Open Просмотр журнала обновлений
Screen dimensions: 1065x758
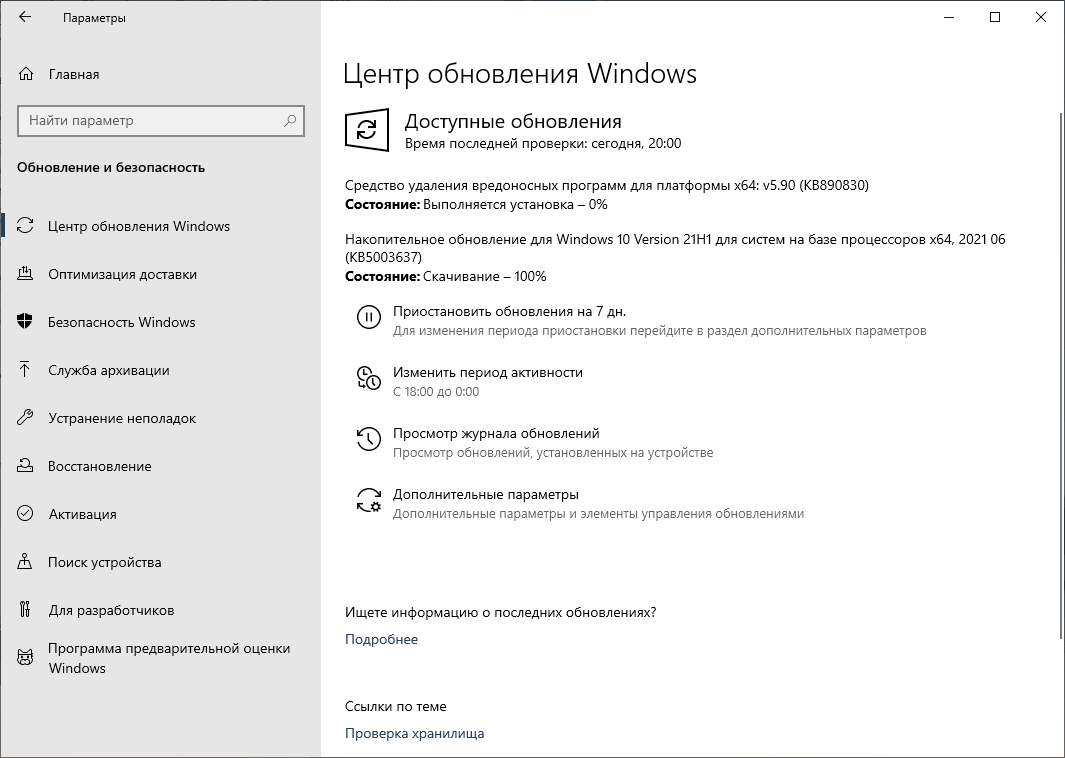pos(491,432)
